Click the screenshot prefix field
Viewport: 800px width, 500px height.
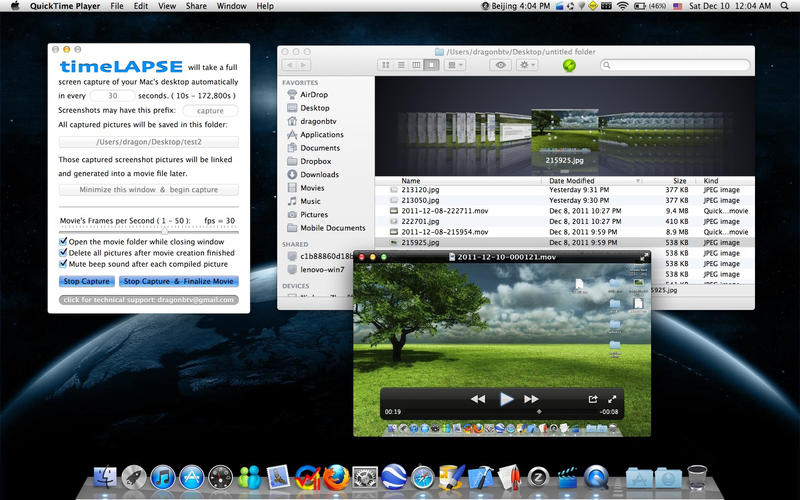[210, 111]
